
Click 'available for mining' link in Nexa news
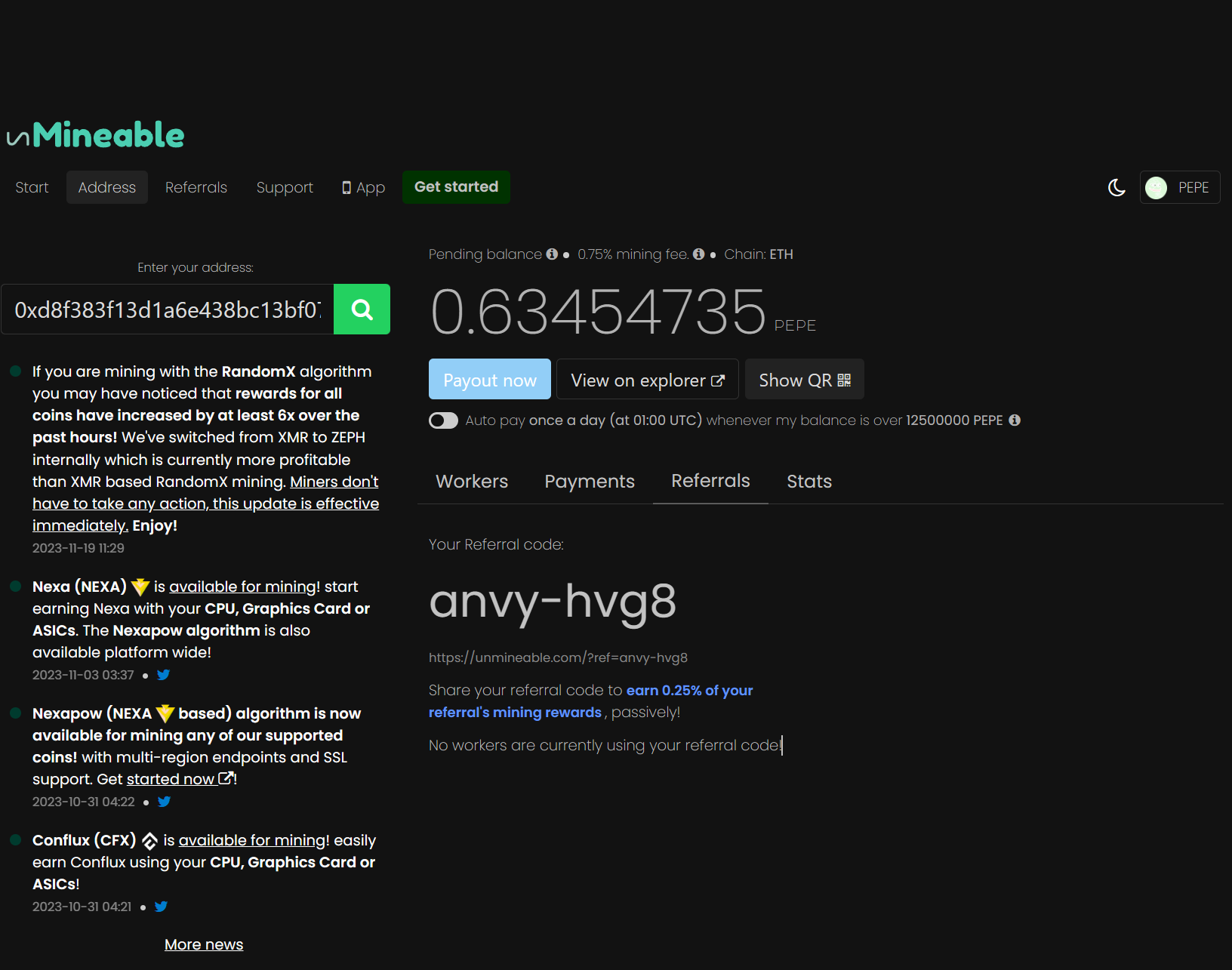point(242,587)
